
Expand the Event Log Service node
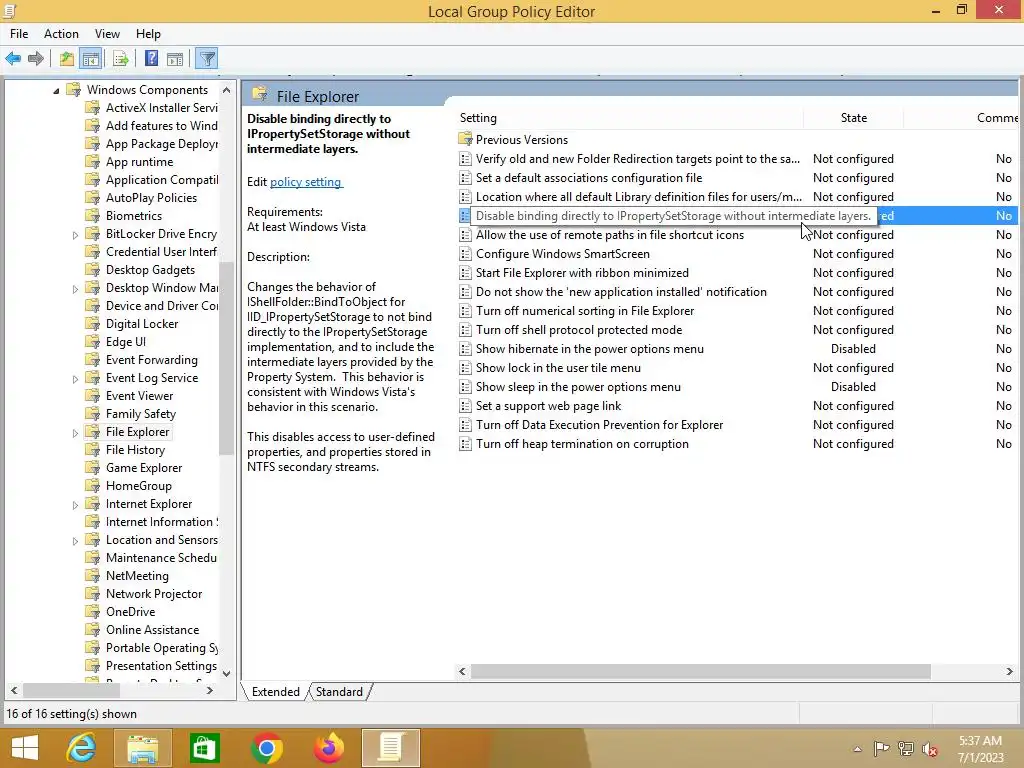pyautogui.click(x=75, y=379)
